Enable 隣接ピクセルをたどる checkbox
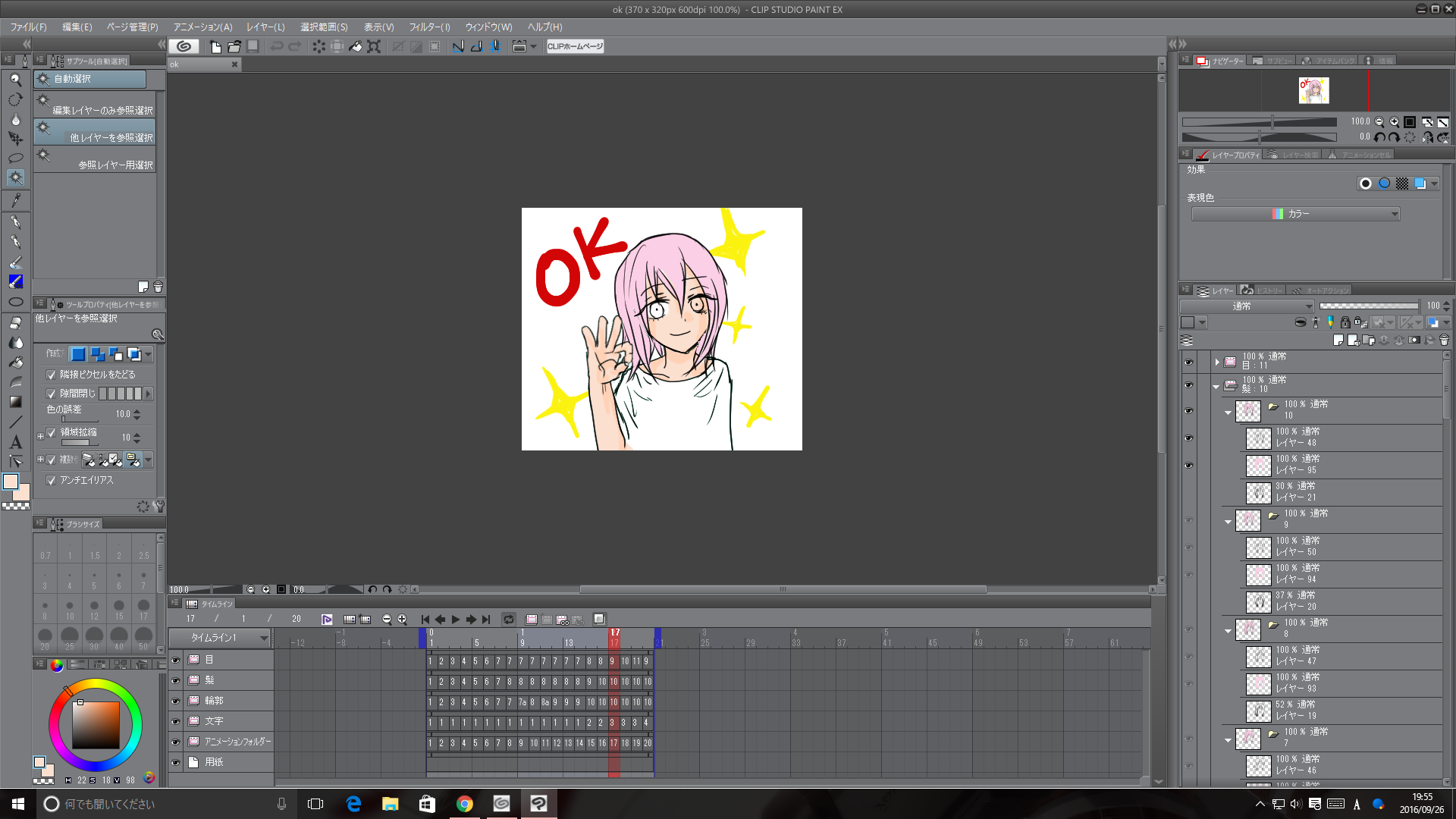The width and height of the screenshot is (1456, 819). pyautogui.click(x=51, y=375)
